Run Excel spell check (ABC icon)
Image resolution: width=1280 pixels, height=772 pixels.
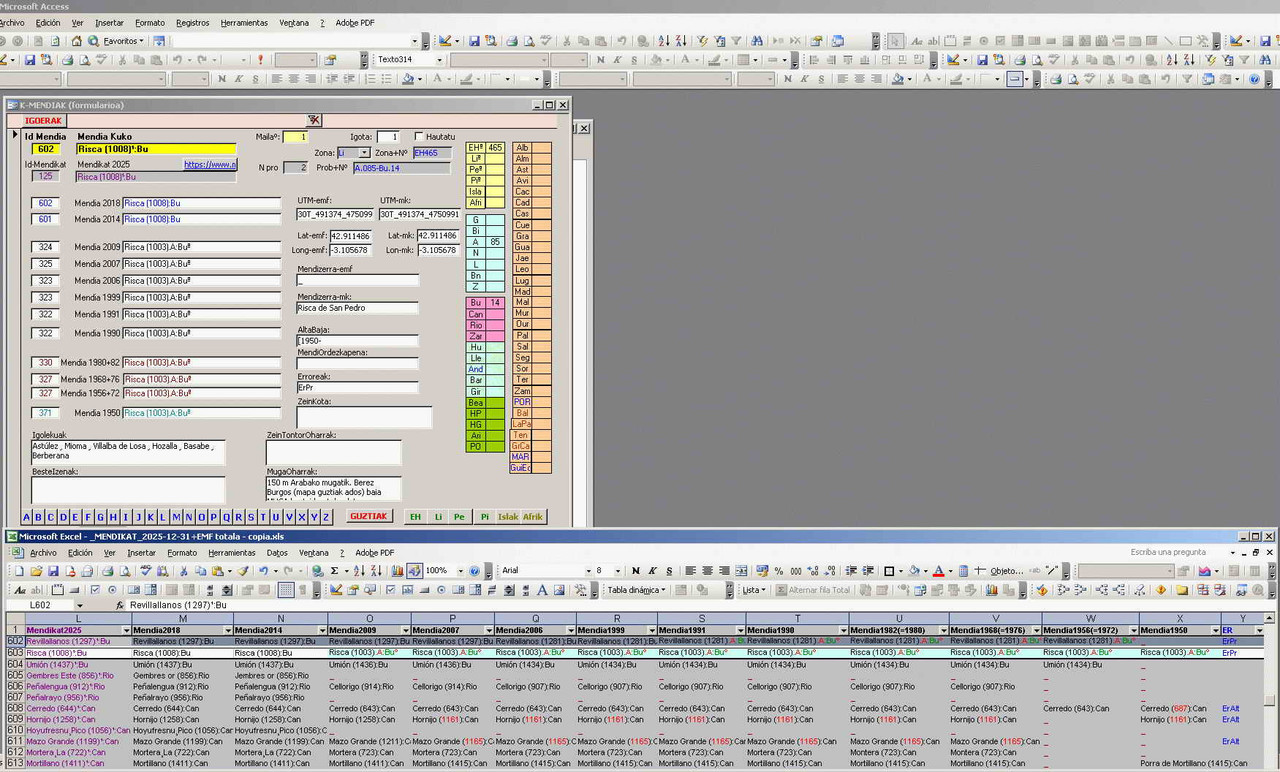click(x=146, y=571)
